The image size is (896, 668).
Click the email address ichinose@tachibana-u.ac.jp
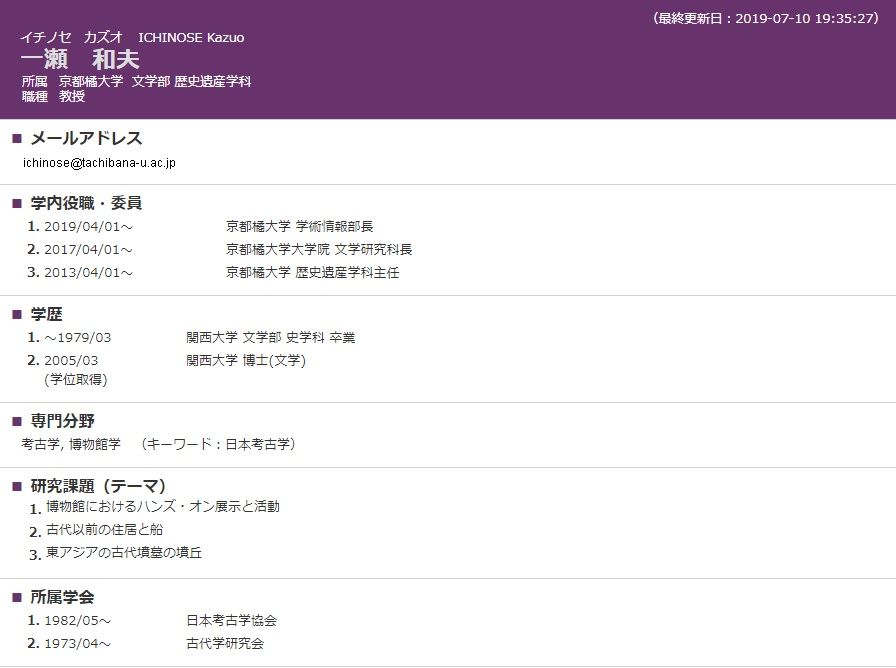[99, 162]
